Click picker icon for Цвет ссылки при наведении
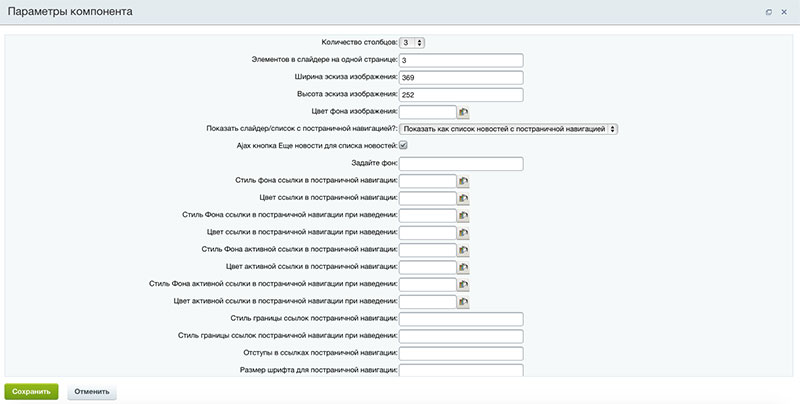 point(464,232)
